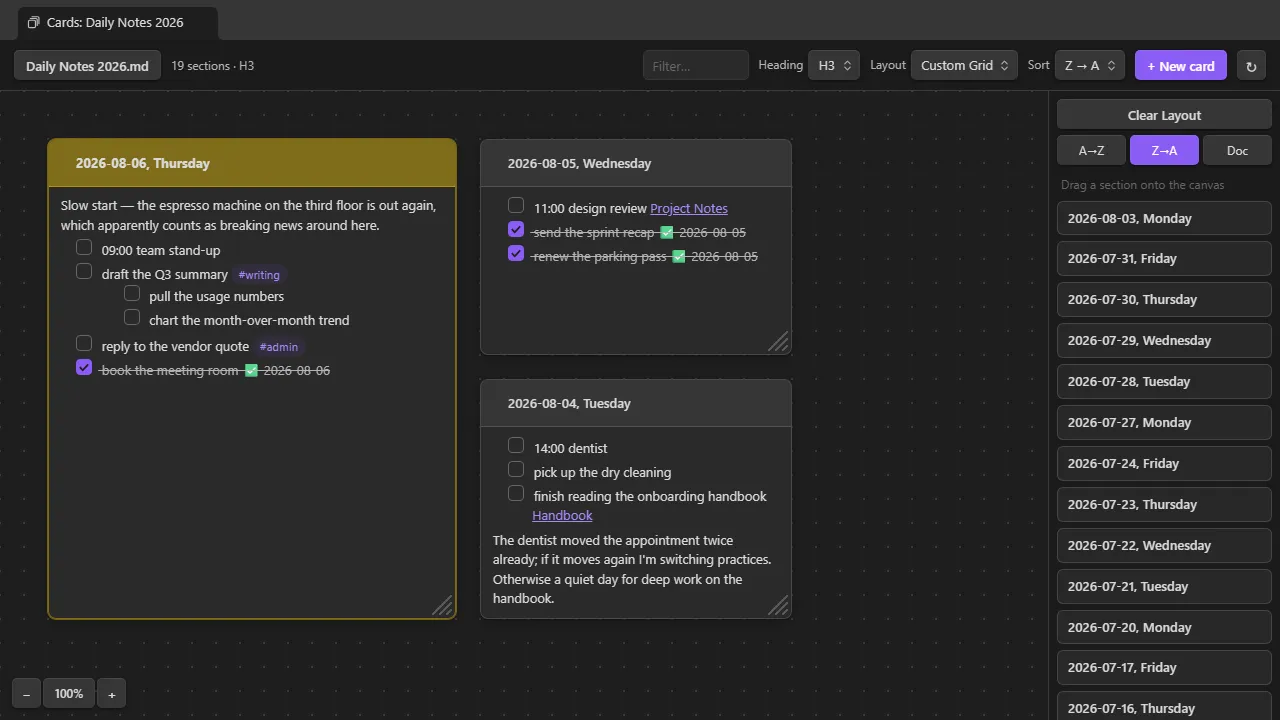Screen dimensions: 1280x720
Task: Click the refresh icon button in toolbar
Action: [1250, 66]
